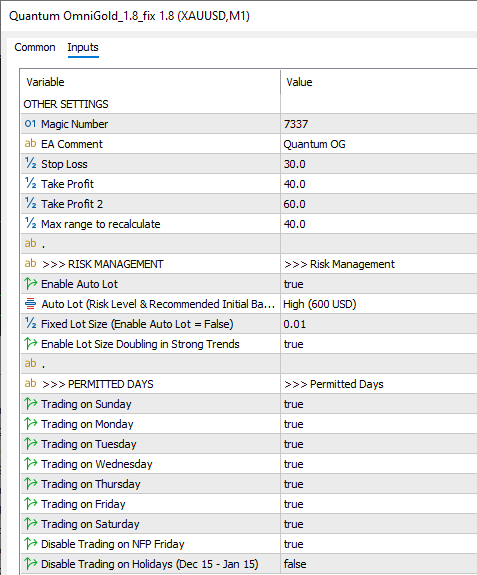Image resolution: width=477 pixels, height=575 pixels.
Task: Click the string icon beside EA Comment
Action: (x=30, y=143)
